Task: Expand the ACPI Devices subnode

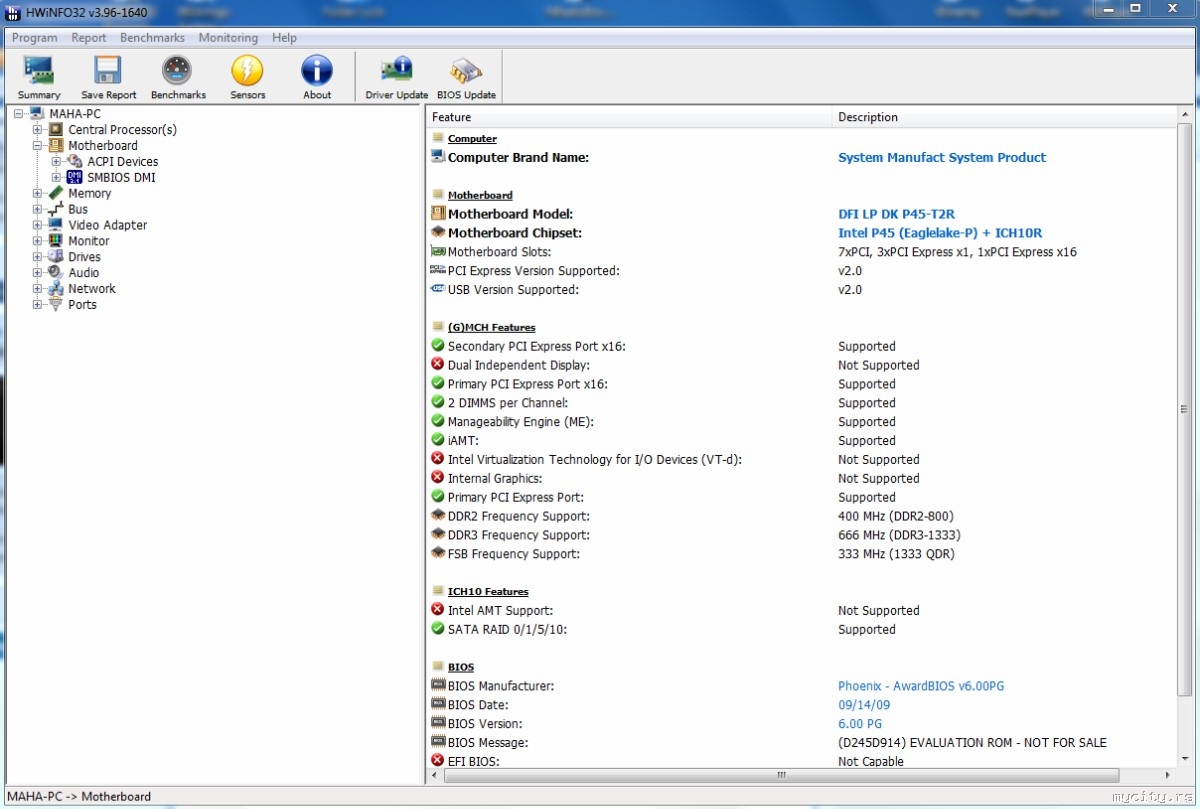Action: 56,162
